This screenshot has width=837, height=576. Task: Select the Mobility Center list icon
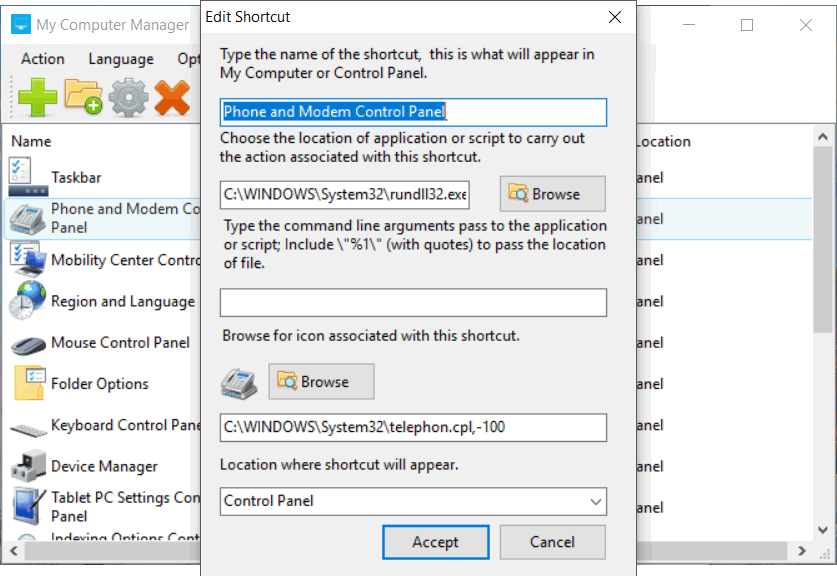point(28,260)
